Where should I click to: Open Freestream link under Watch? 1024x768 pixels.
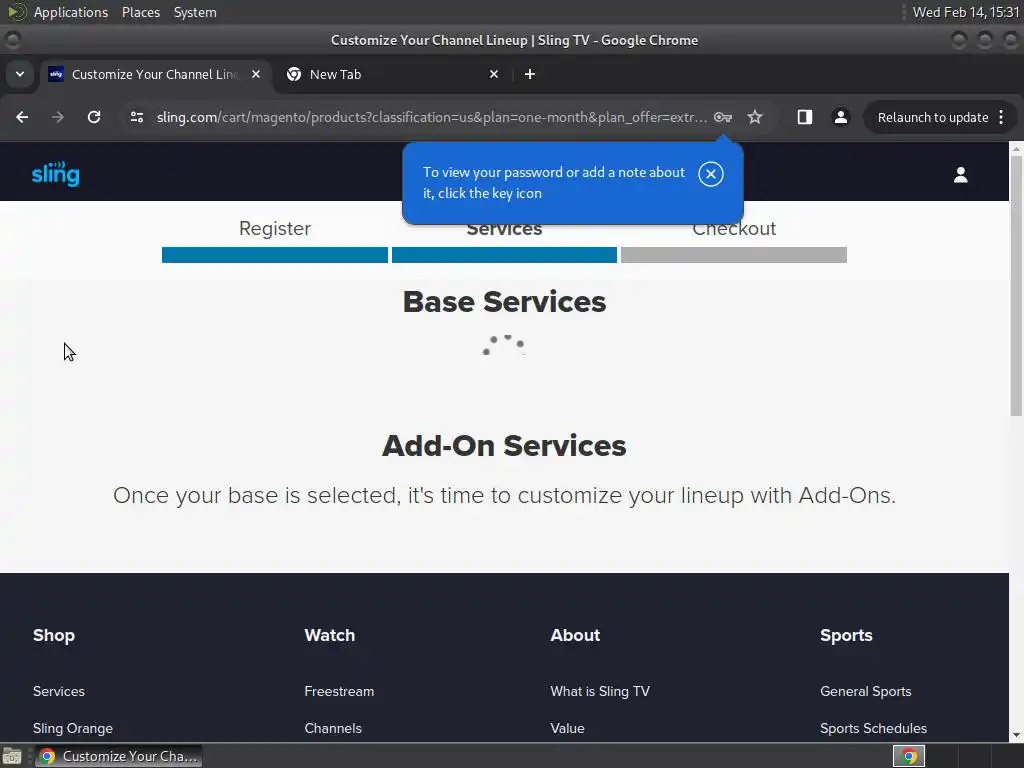click(x=339, y=691)
